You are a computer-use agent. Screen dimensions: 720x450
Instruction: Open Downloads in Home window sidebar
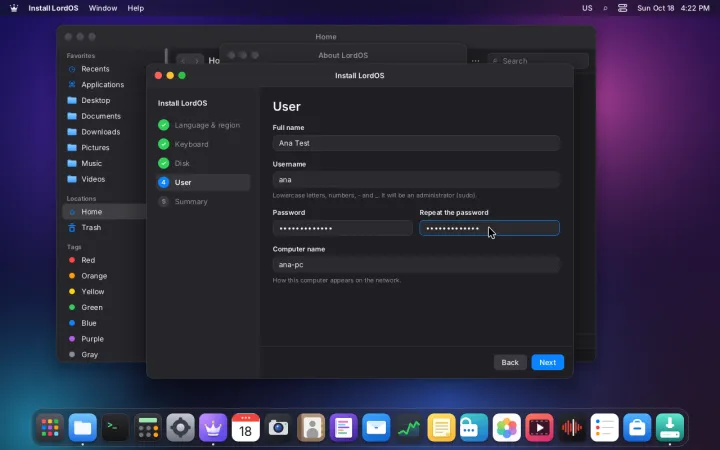tap(104, 132)
